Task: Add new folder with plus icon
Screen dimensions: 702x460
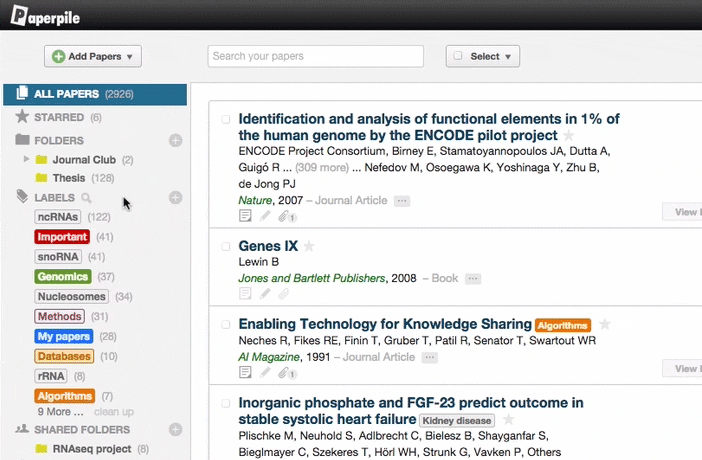Action: coord(175,141)
